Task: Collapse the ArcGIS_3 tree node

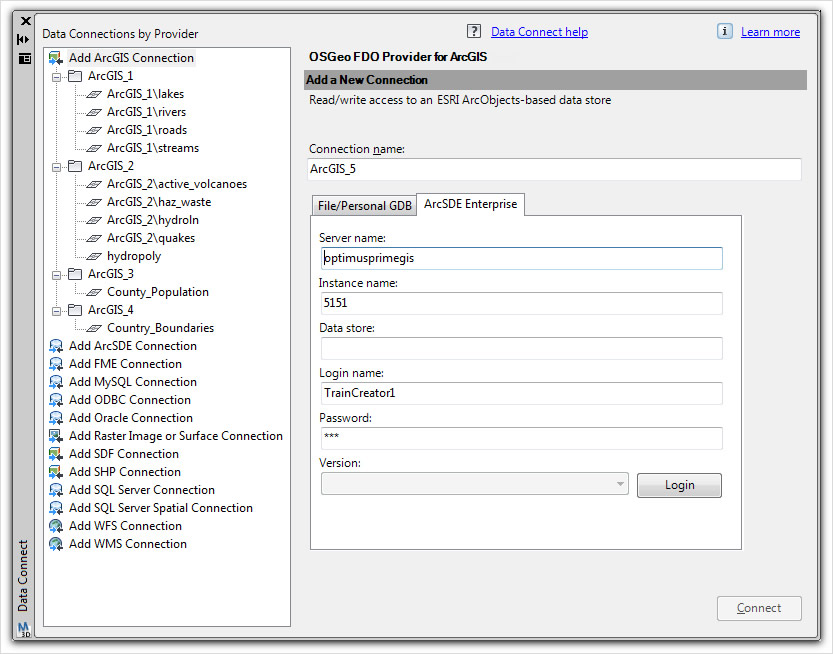Action: point(56,275)
